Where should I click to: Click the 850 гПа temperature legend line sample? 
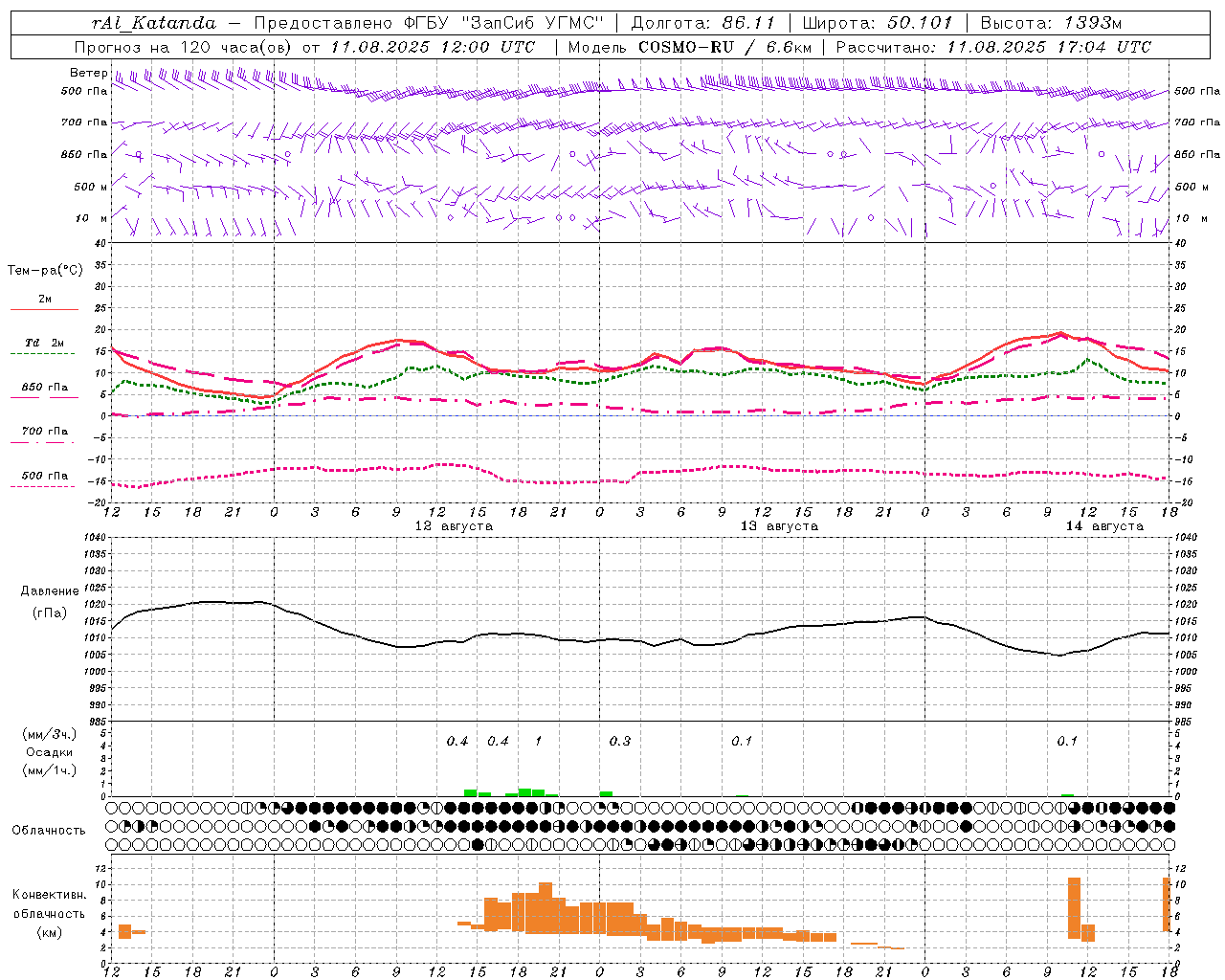coord(44,396)
